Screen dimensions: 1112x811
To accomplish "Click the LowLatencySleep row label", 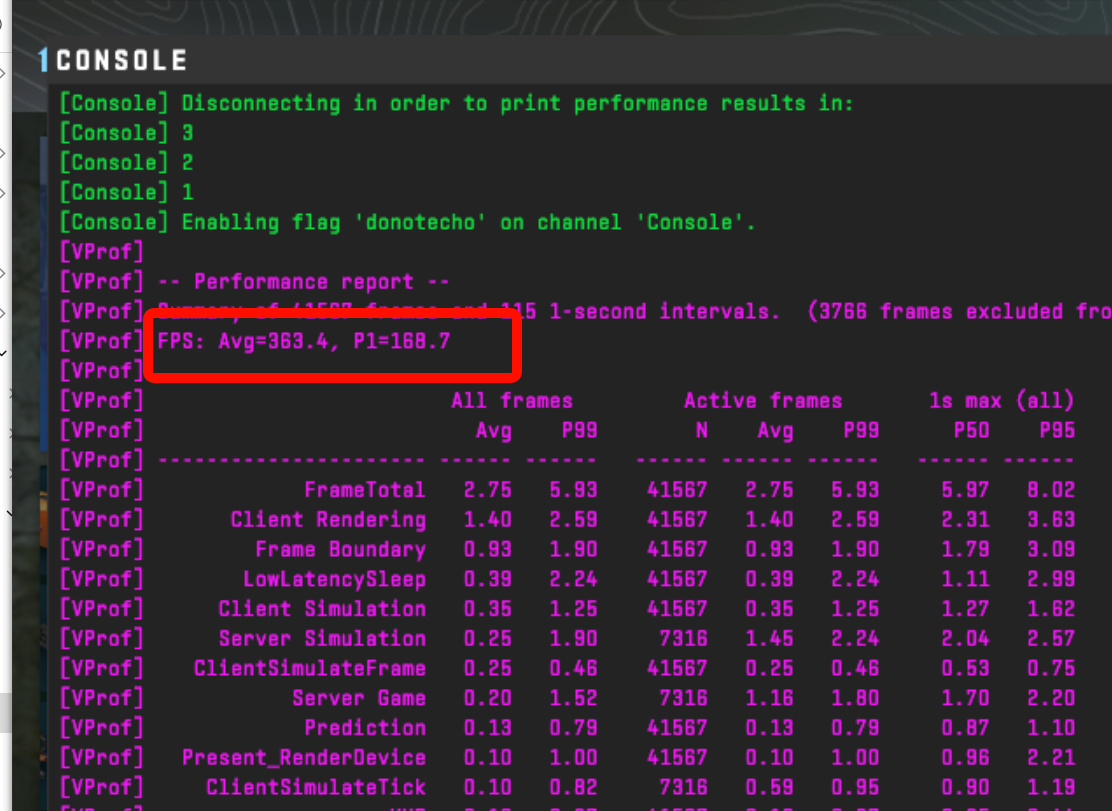I will tap(334, 579).
